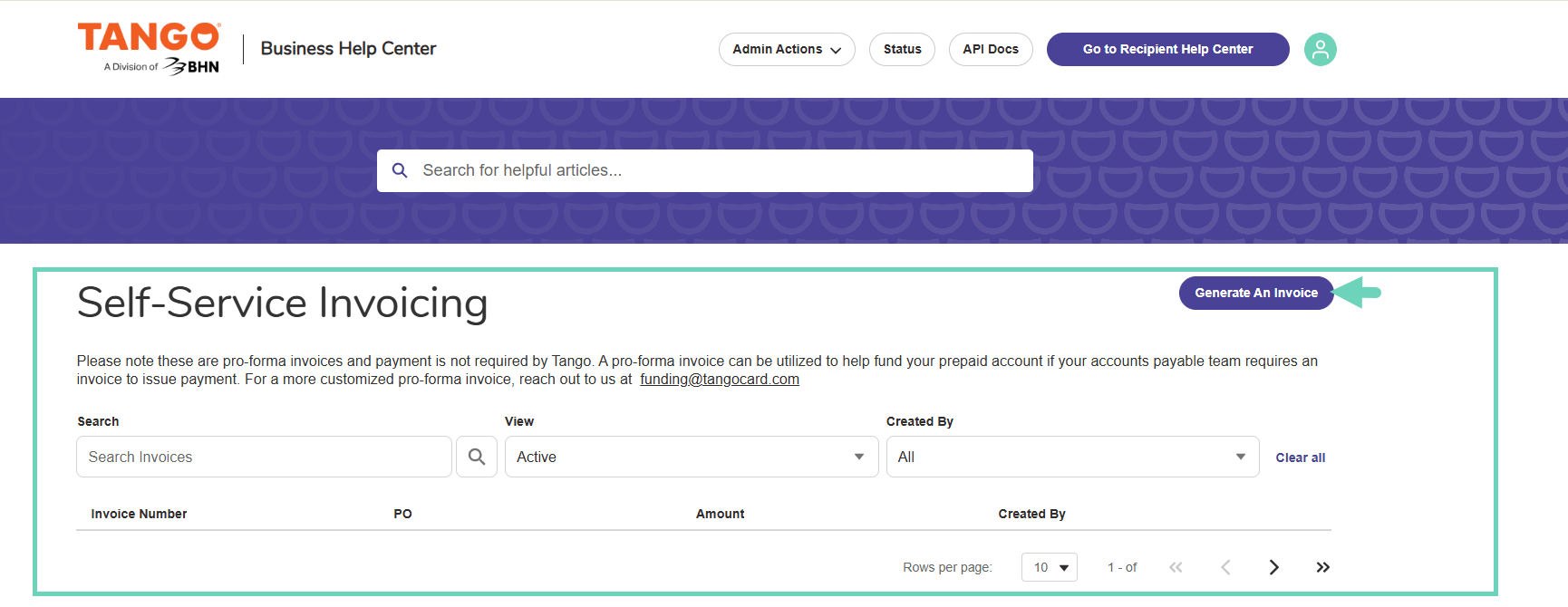1568x607 pixels.
Task: Jump to first page double arrow
Action: [x=1176, y=567]
